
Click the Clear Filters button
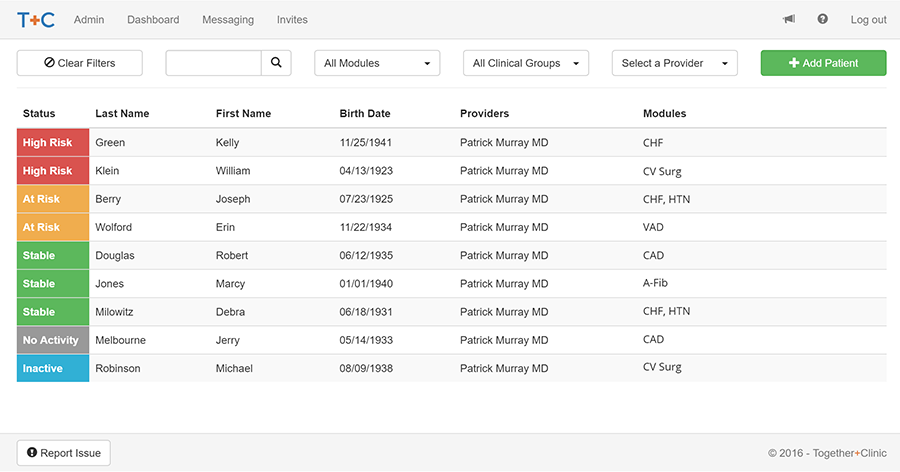(80, 63)
